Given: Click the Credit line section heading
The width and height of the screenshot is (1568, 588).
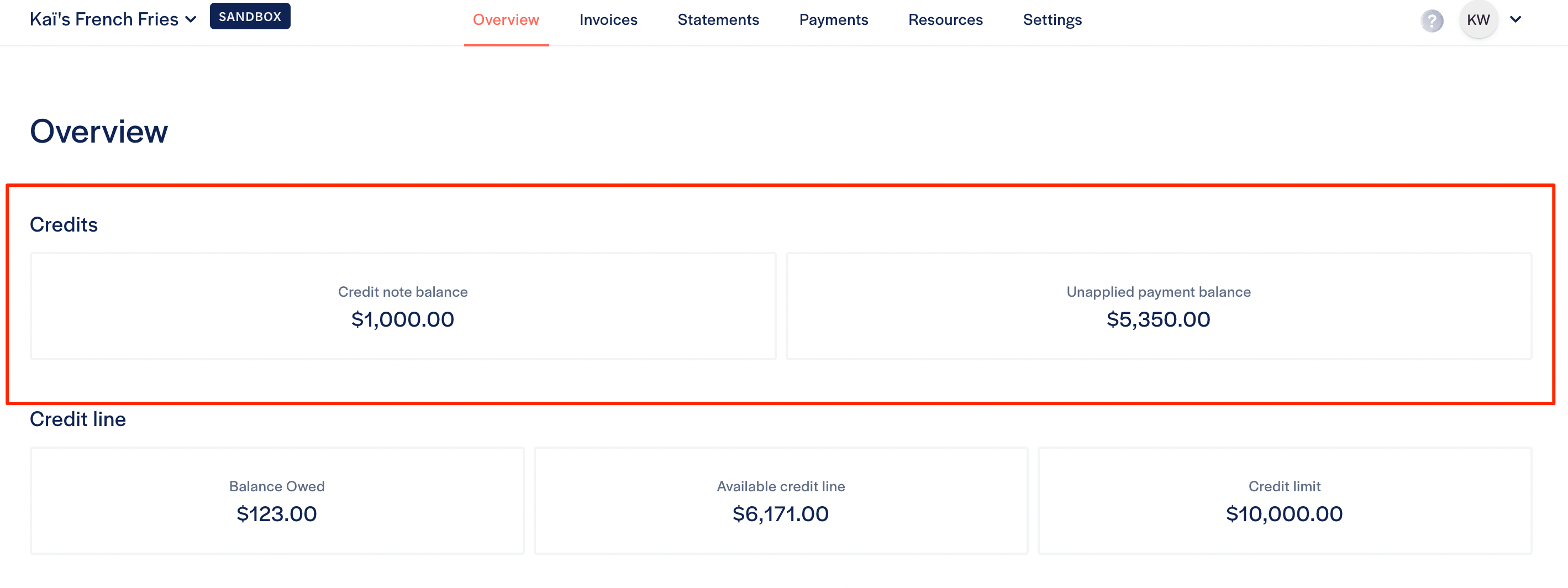Looking at the screenshot, I should [x=78, y=419].
